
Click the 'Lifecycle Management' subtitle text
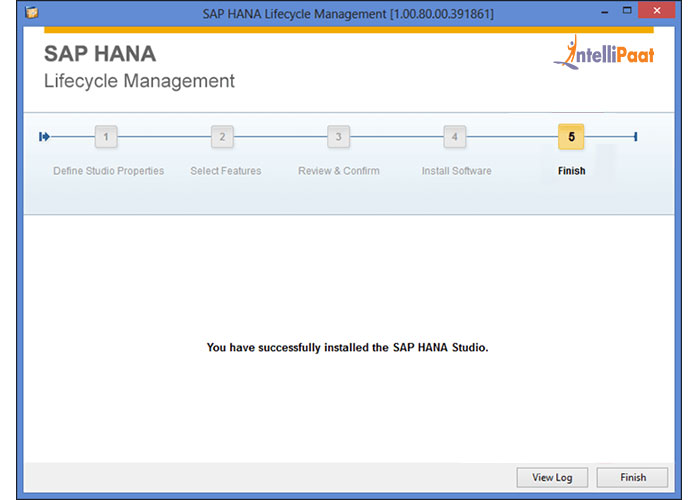[x=139, y=81]
